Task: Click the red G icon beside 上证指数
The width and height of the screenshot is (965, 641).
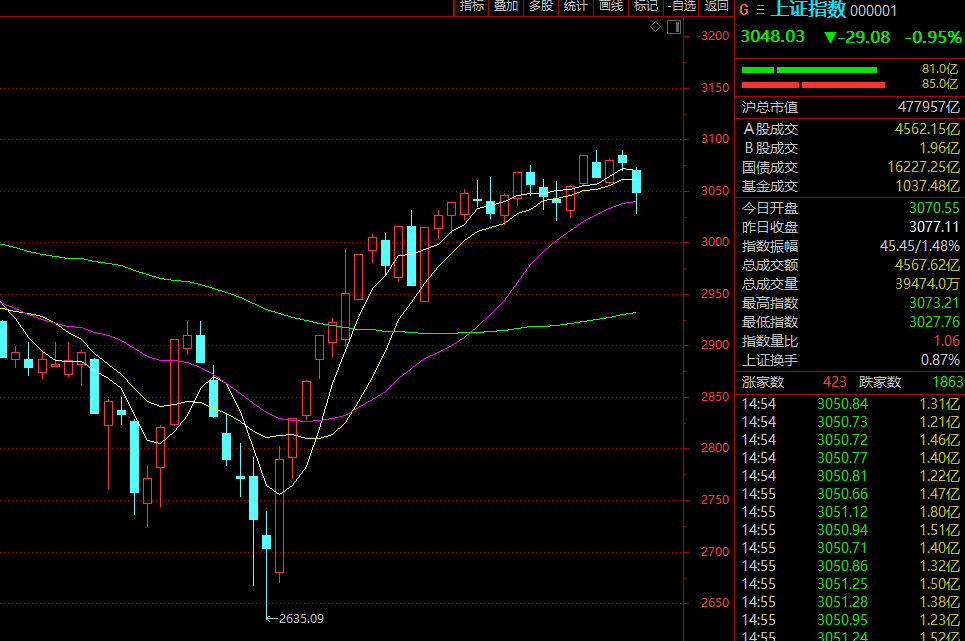Action: coord(744,10)
